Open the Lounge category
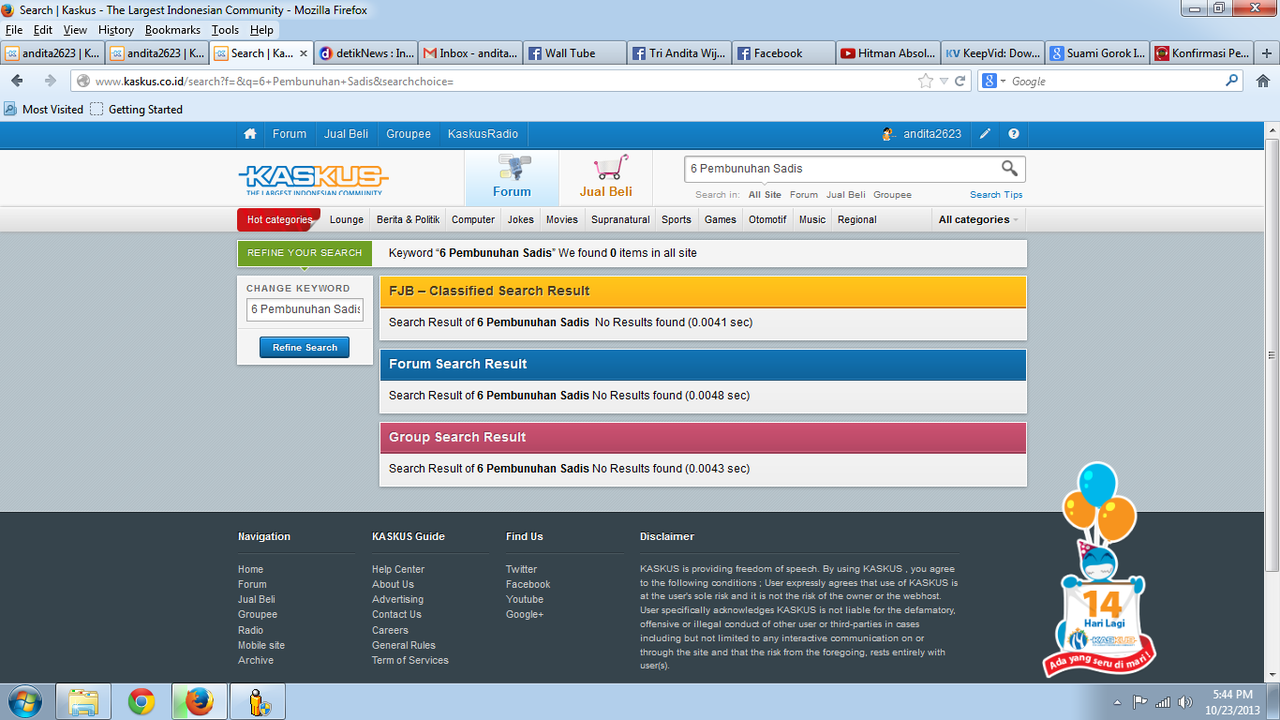 coord(347,220)
